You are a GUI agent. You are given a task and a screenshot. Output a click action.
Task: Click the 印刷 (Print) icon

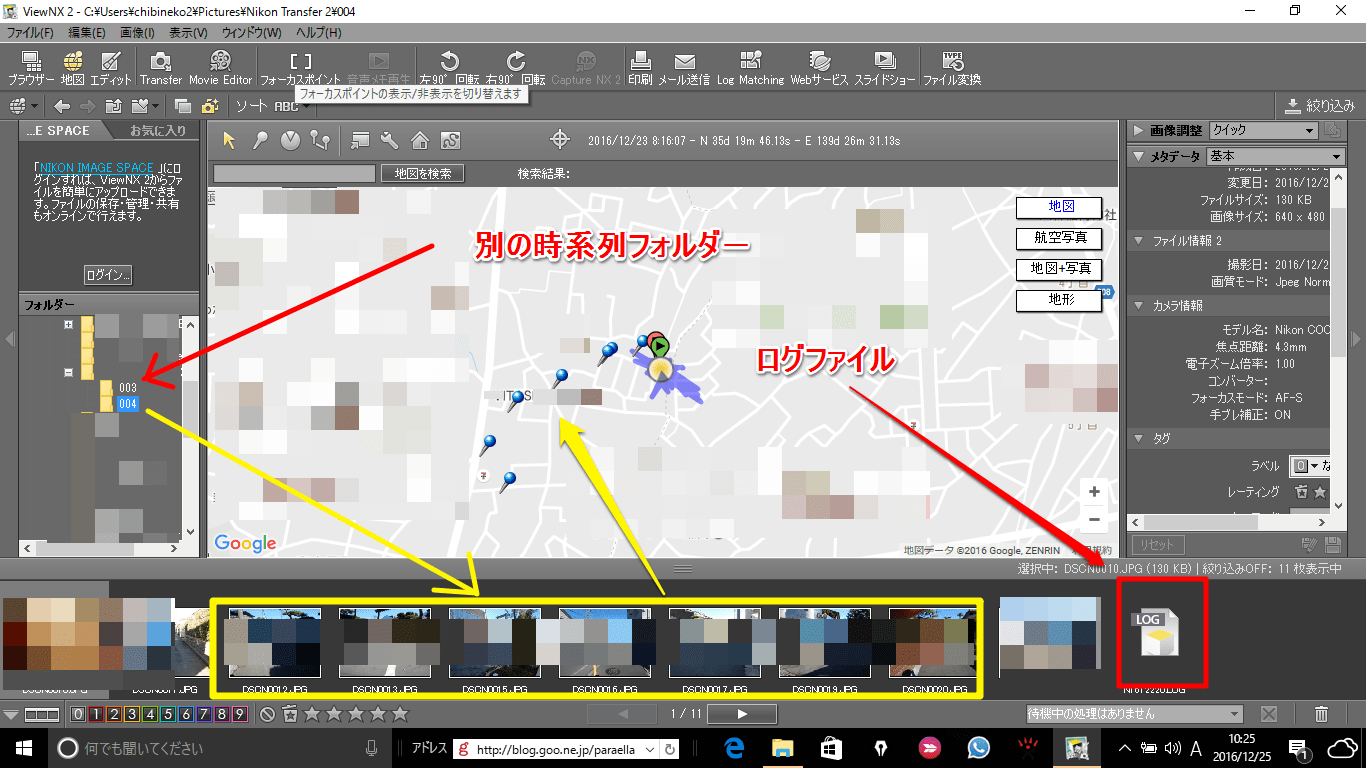(x=640, y=67)
